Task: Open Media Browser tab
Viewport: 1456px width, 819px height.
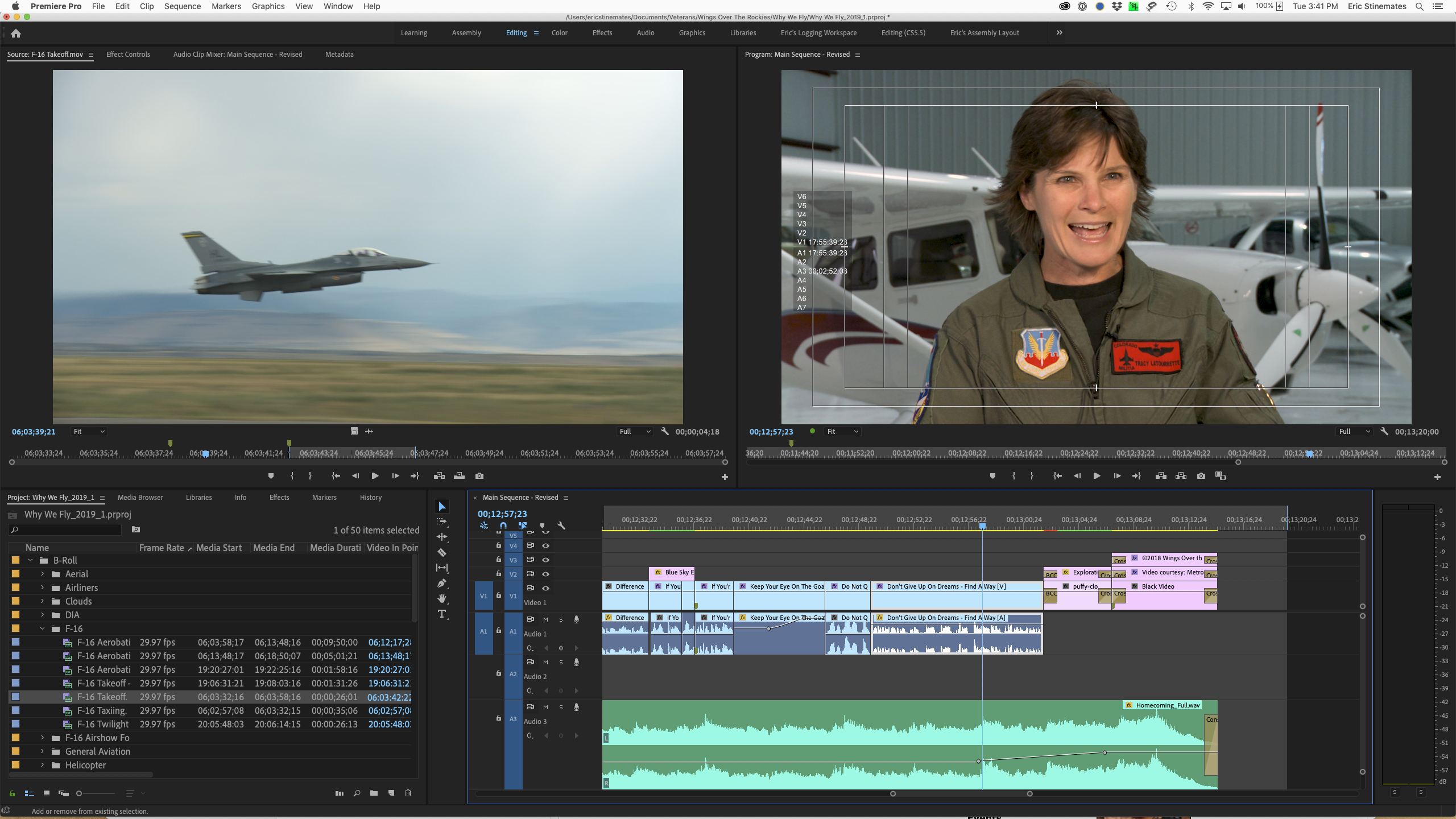Action: click(140, 498)
